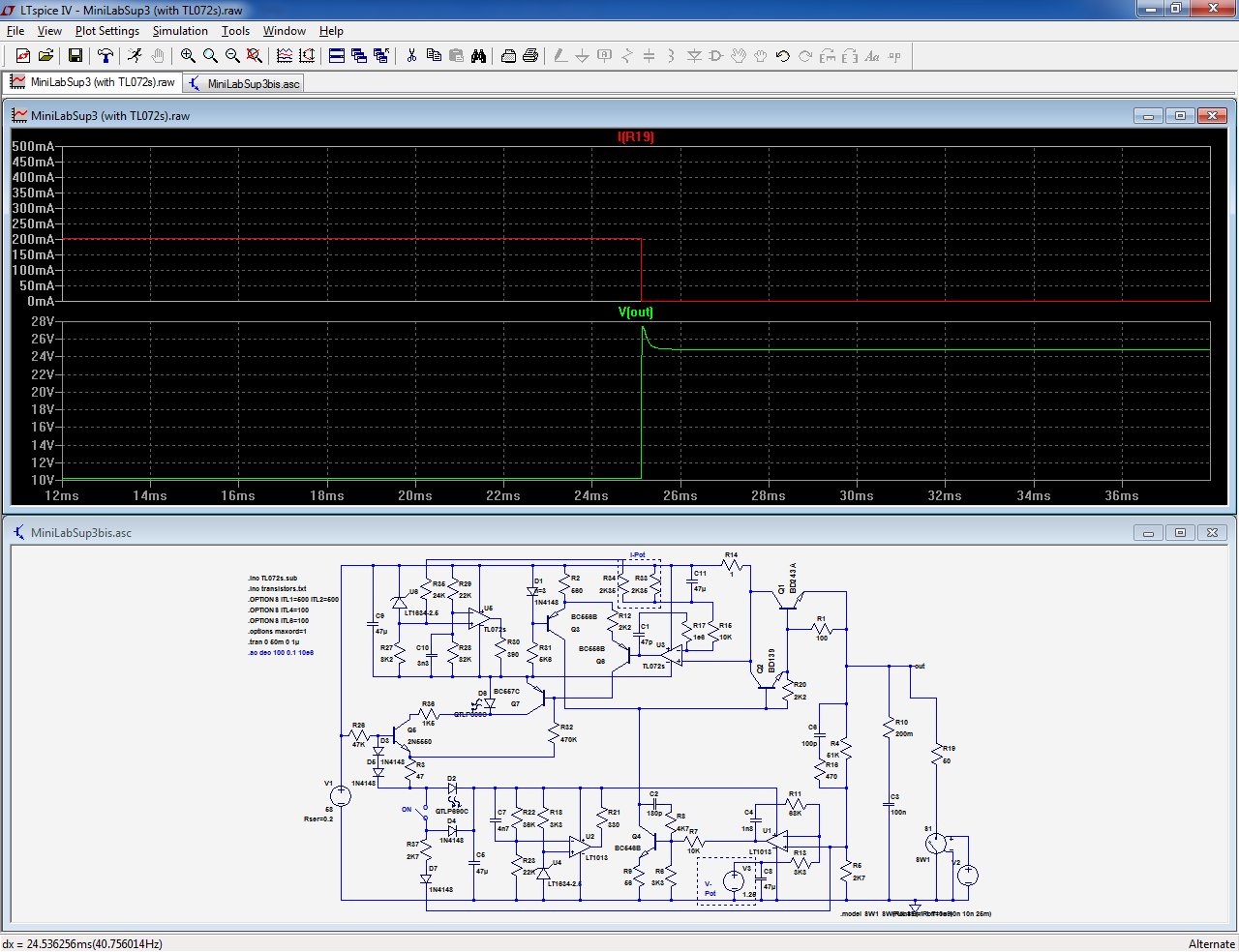This screenshot has width=1239, height=952.
Task: Click the Print icon
Action: [x=530, y=56]
